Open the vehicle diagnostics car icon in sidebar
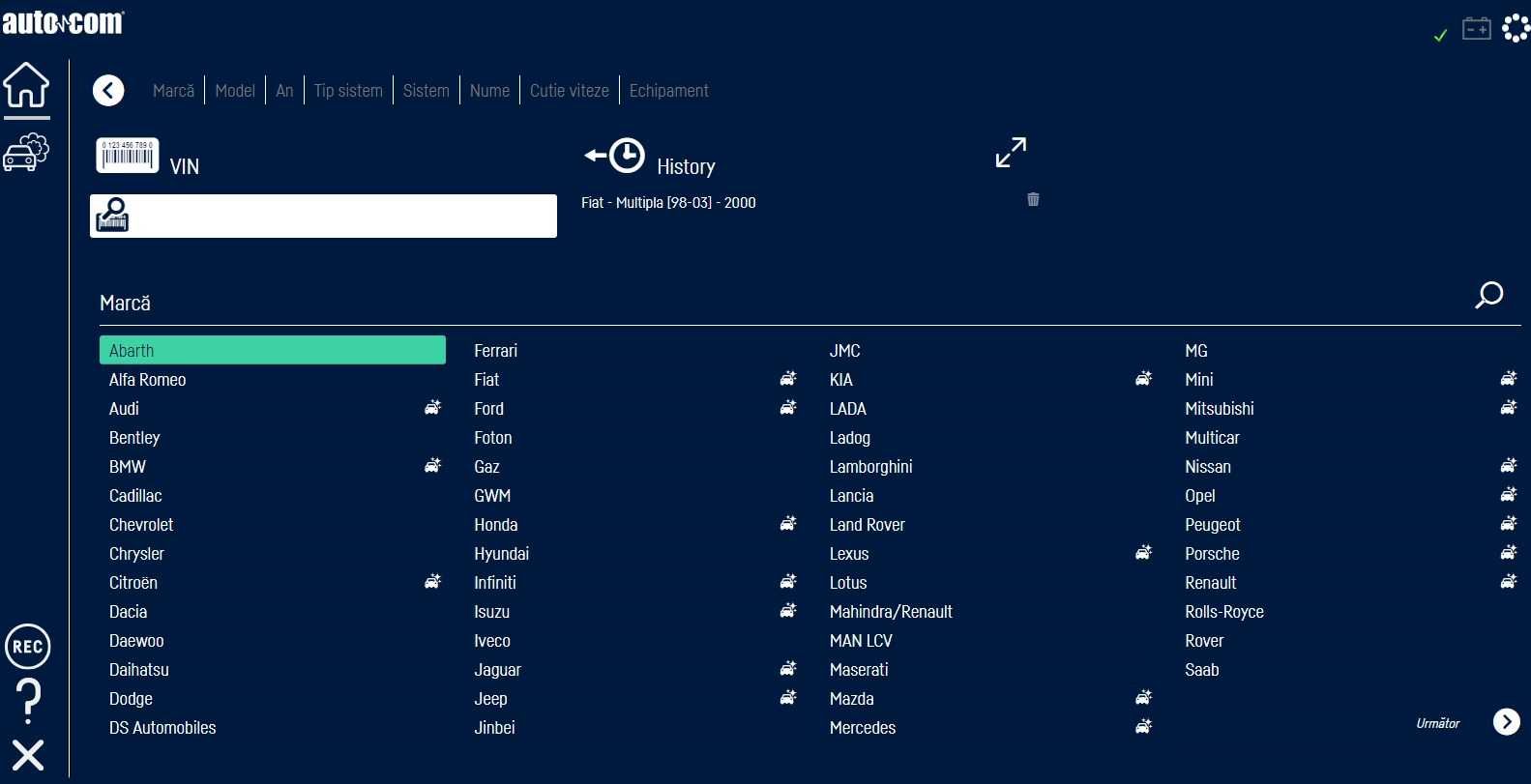This screenshot has width=1531, height=784. click(x=26, y=152)
